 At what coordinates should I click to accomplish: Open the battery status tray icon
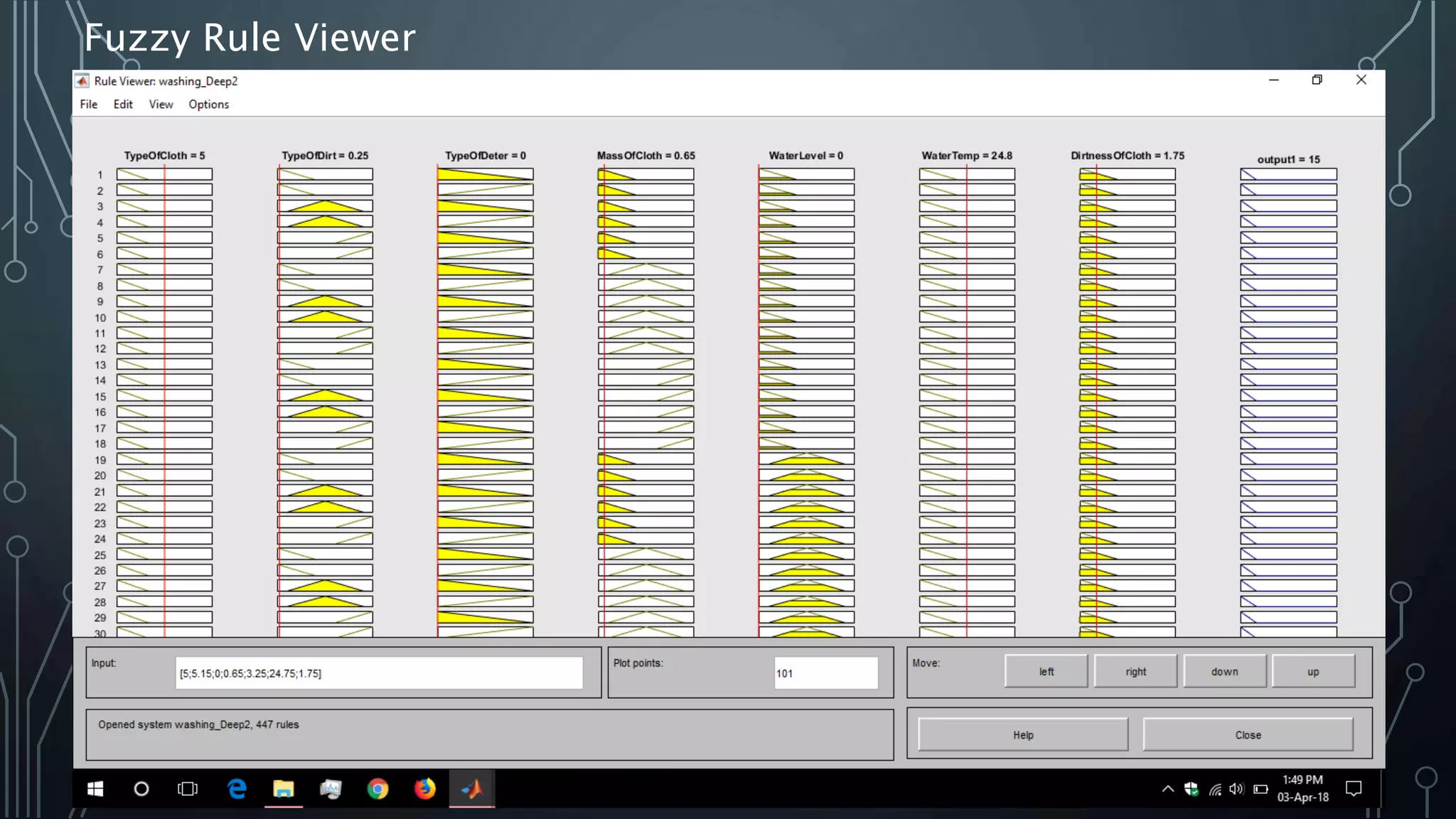pos(1260,788)
